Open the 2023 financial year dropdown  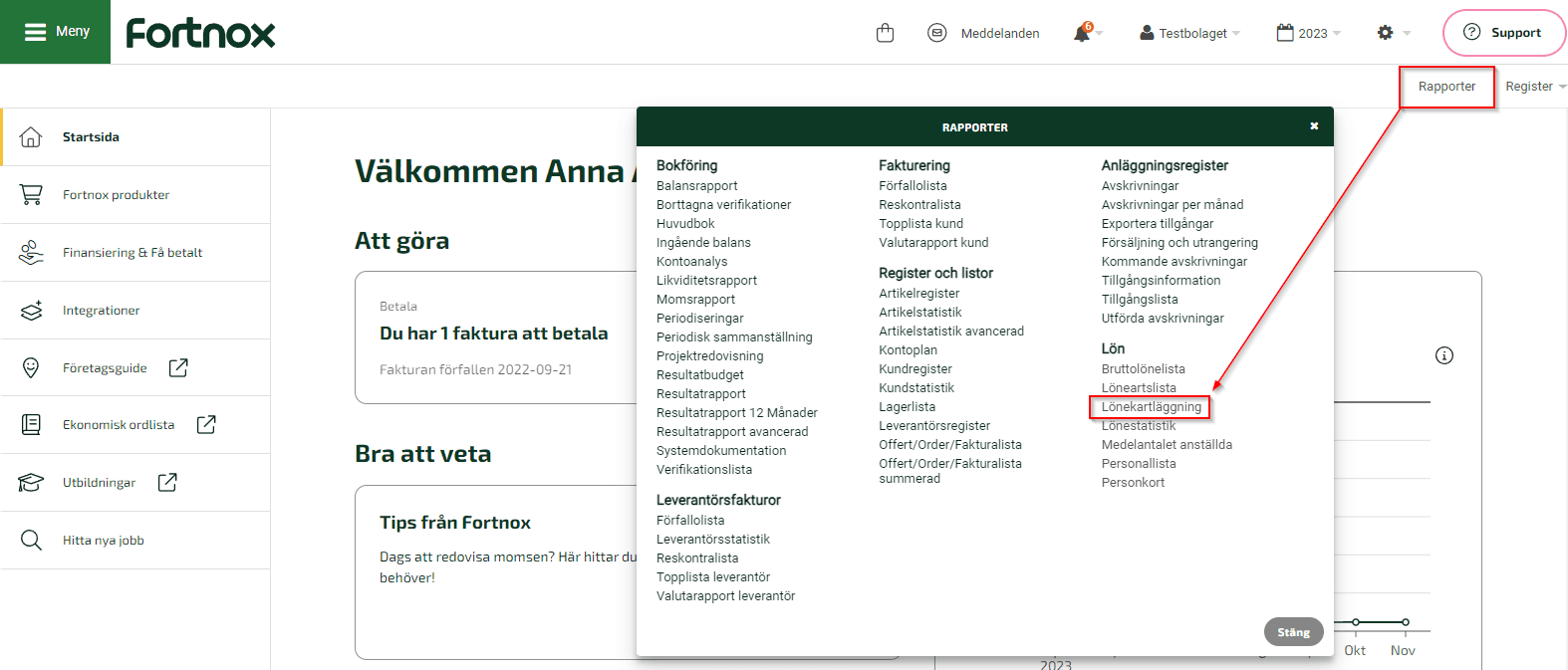click(1308, 33)
